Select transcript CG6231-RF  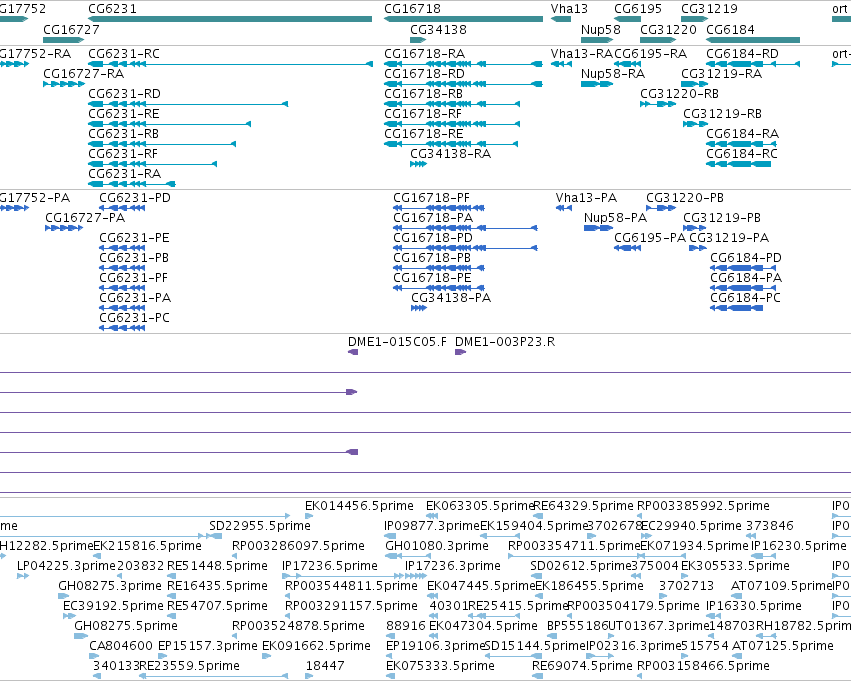(153, 164)
